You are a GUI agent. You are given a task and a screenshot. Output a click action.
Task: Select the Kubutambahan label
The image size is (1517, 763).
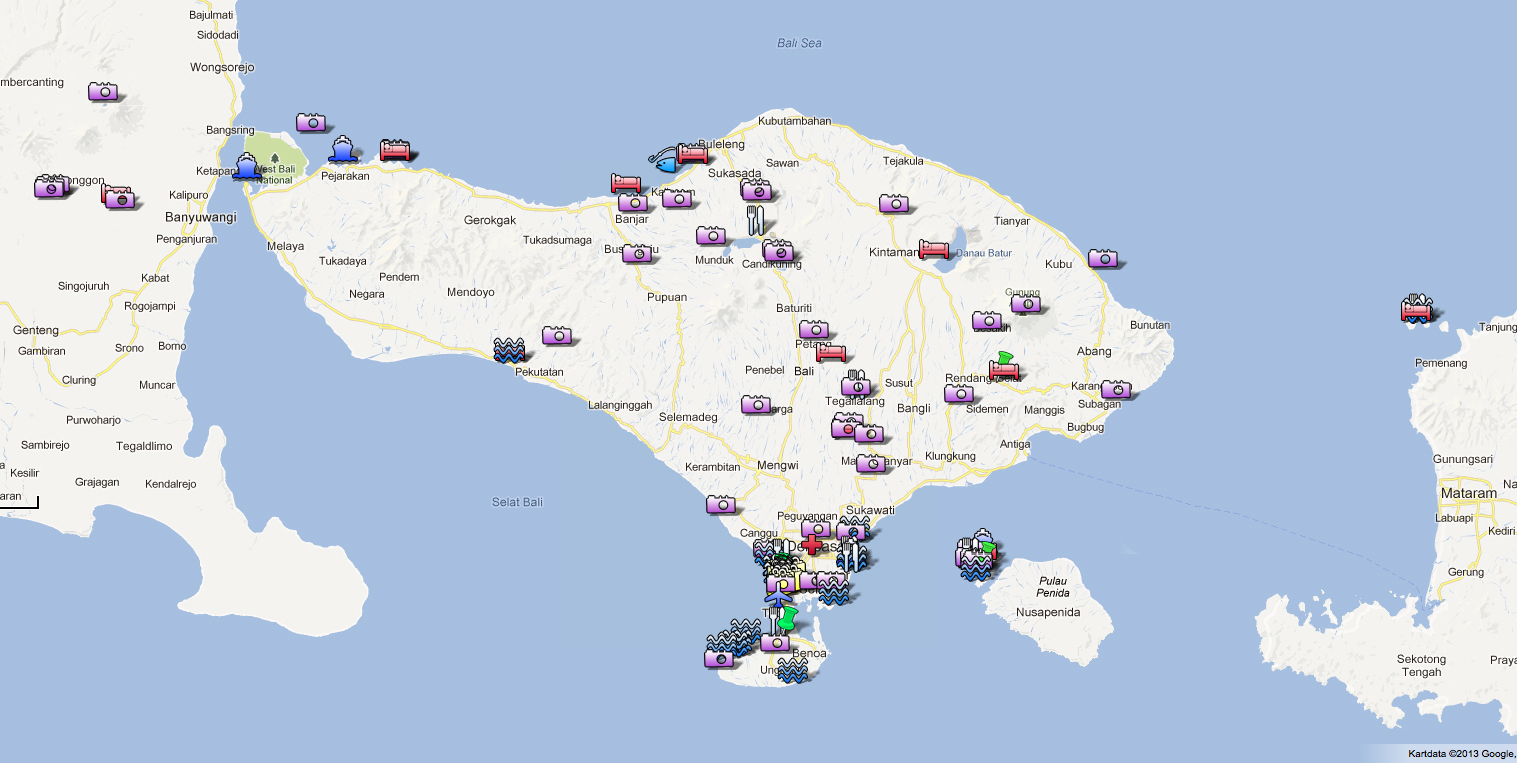click(794, 121)
